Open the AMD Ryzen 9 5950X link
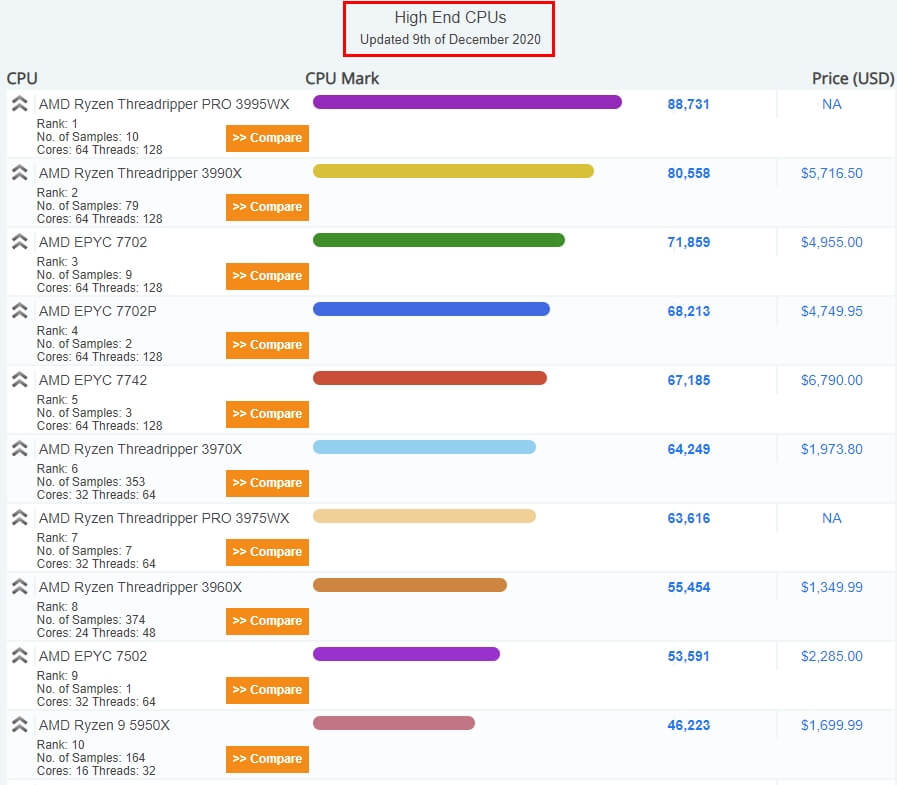This screenshot has width=897, height=785. (104, 725)
